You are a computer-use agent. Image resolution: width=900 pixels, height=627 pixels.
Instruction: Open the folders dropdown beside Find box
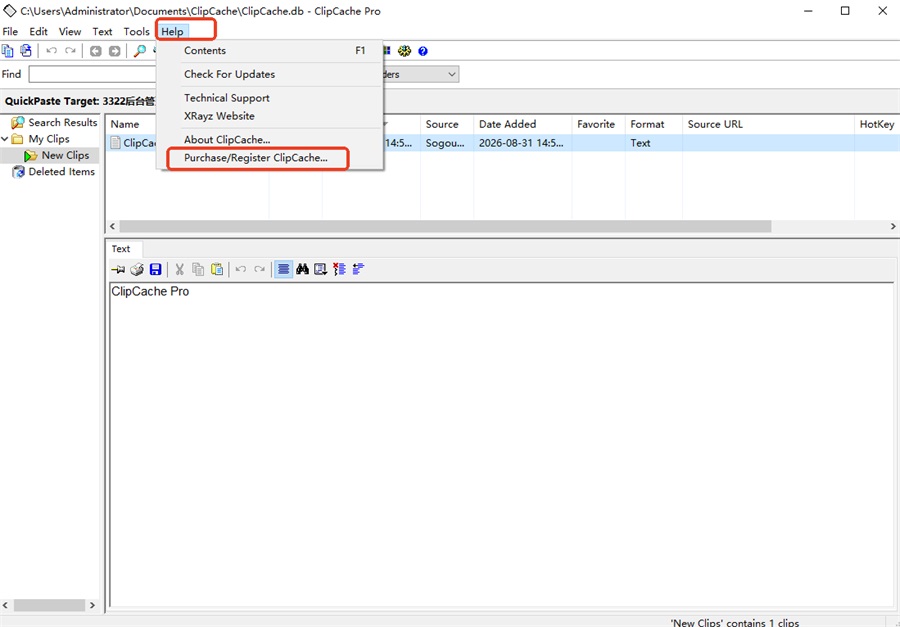[x=452, y=74]
